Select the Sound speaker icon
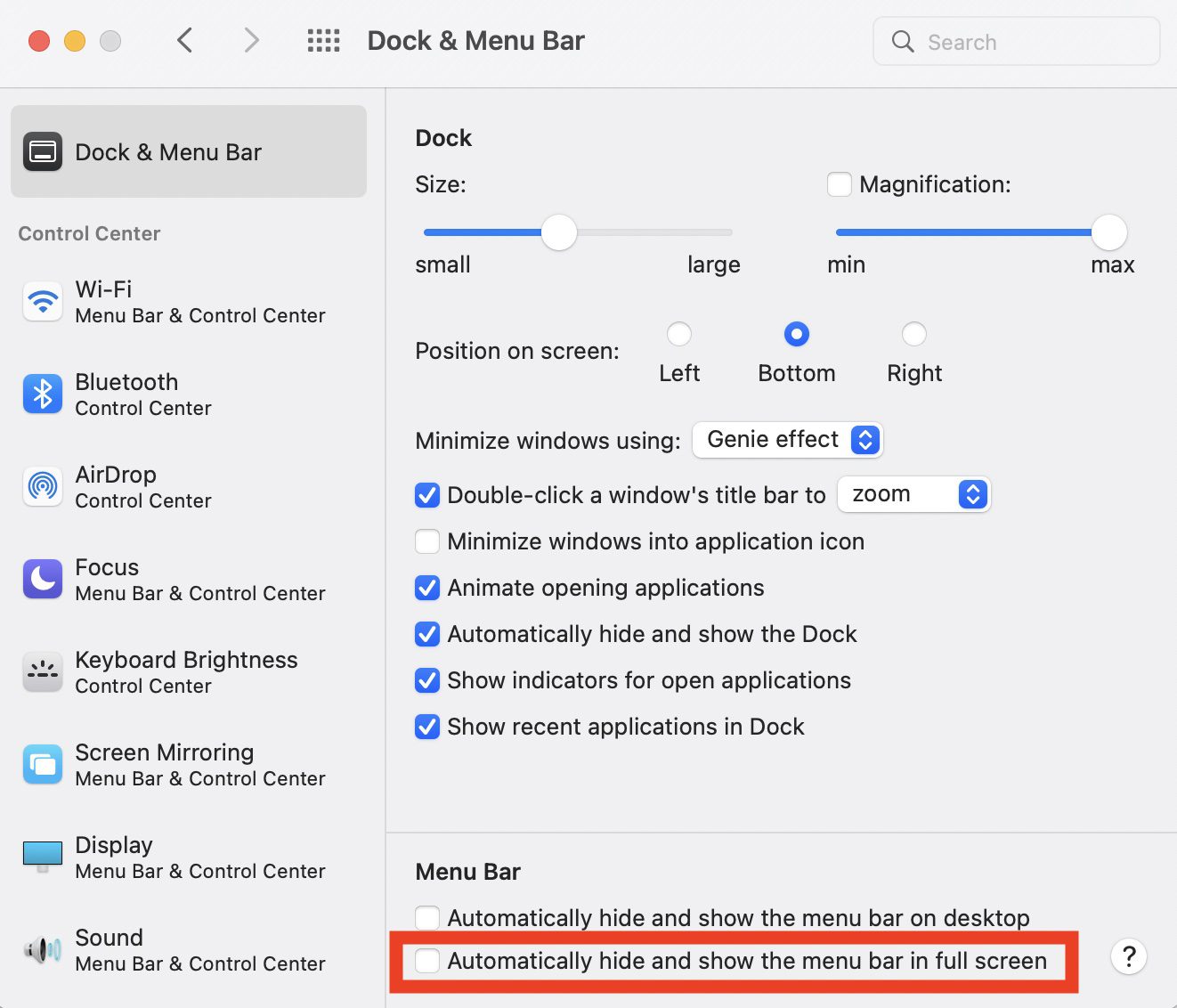This screenshot has height=1008, width=1177. click(x=43, y=950)
